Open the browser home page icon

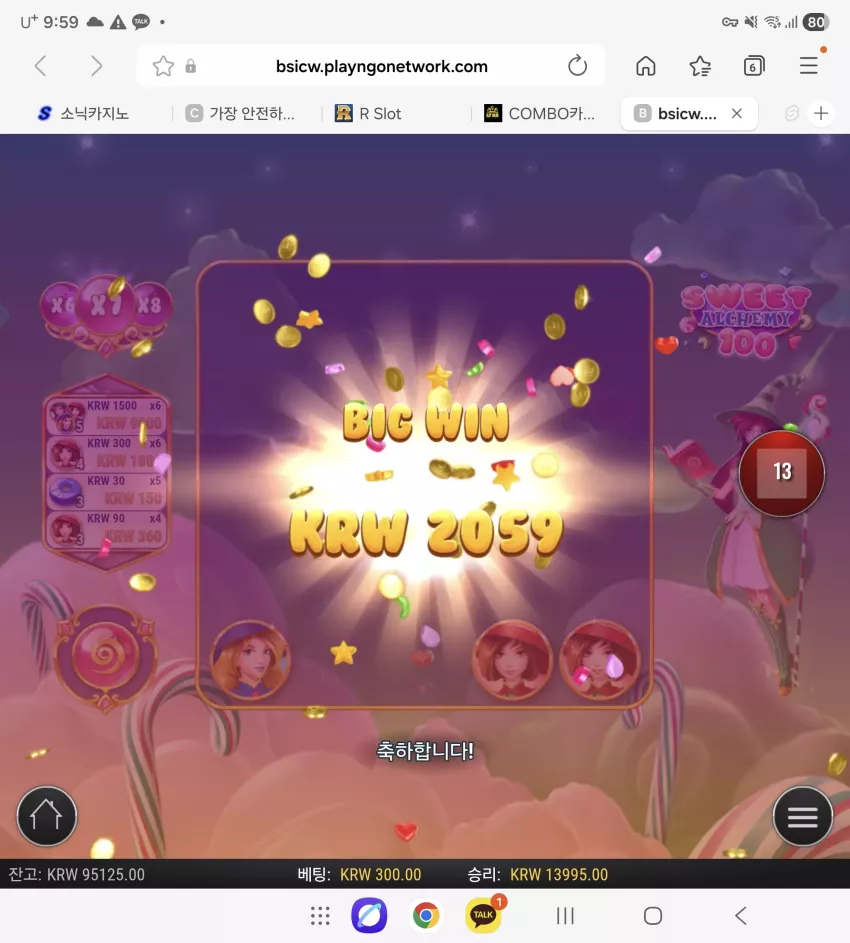coord(645,66)
